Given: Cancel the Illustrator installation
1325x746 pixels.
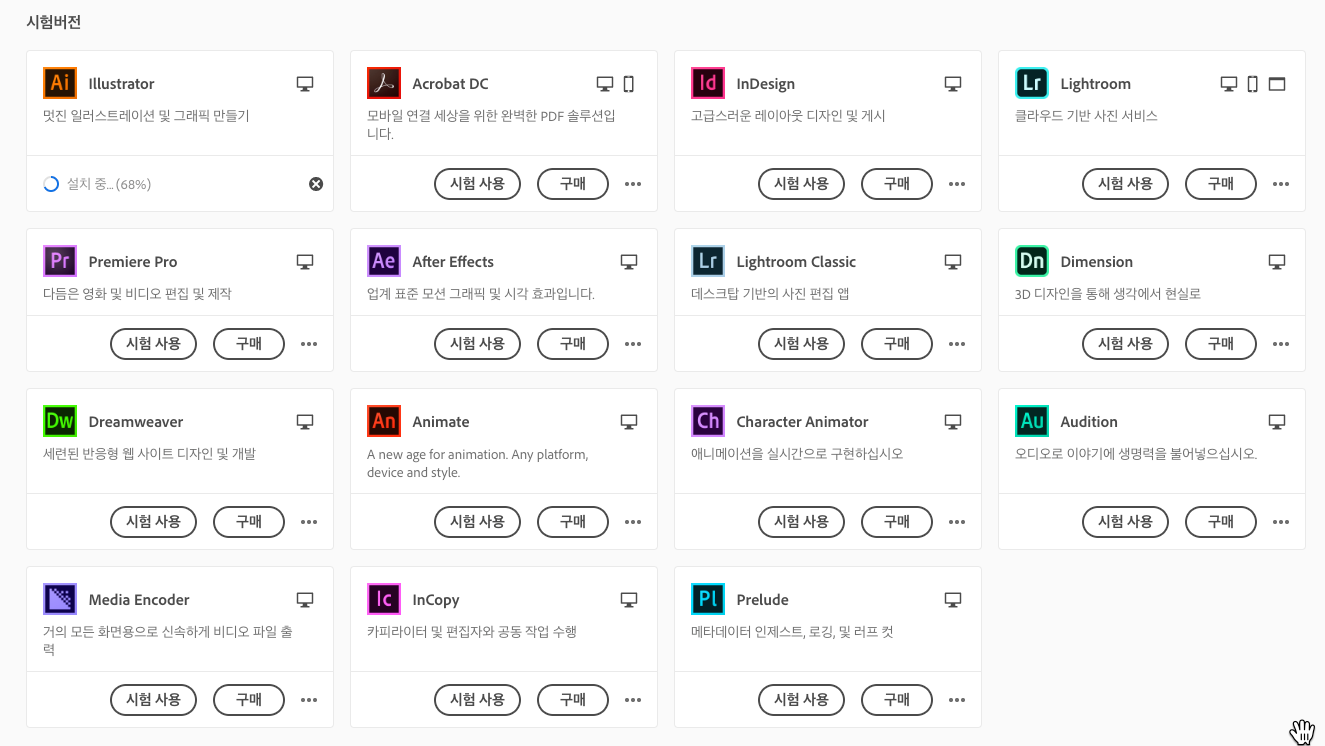Looking at the screenshot, I should [x=316, y=184].
